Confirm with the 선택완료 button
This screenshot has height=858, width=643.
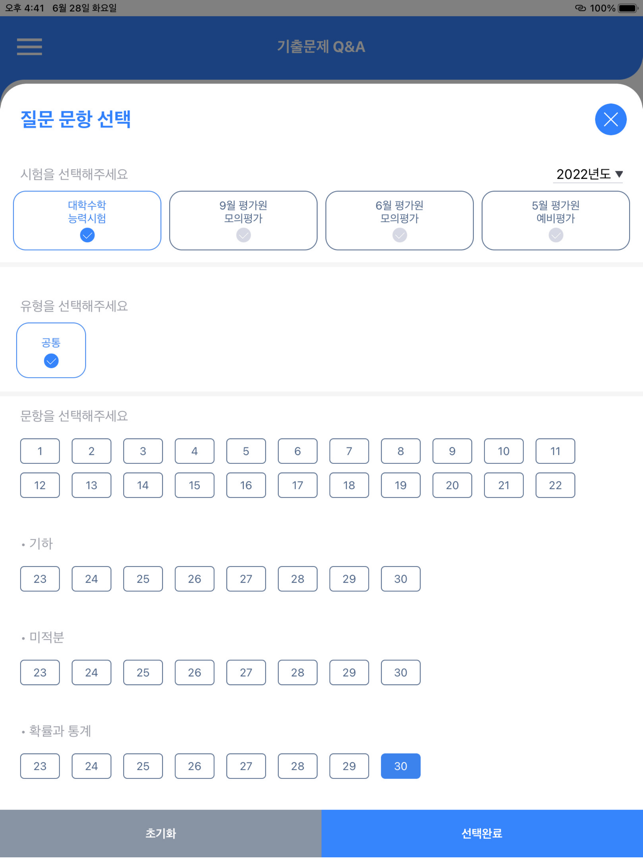(482, 833)
